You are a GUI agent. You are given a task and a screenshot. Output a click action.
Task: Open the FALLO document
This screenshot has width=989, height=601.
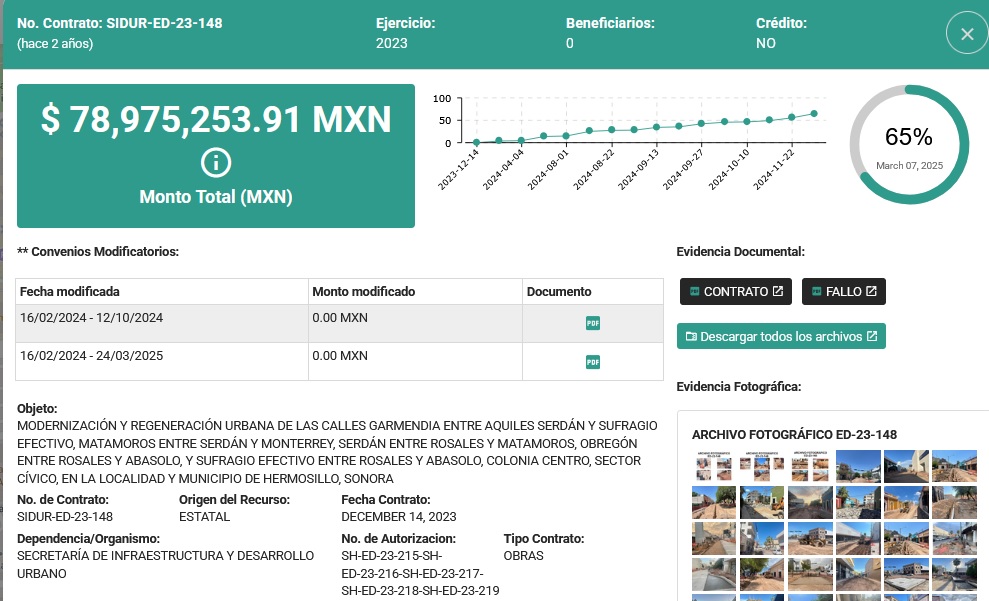coord(843,291)
